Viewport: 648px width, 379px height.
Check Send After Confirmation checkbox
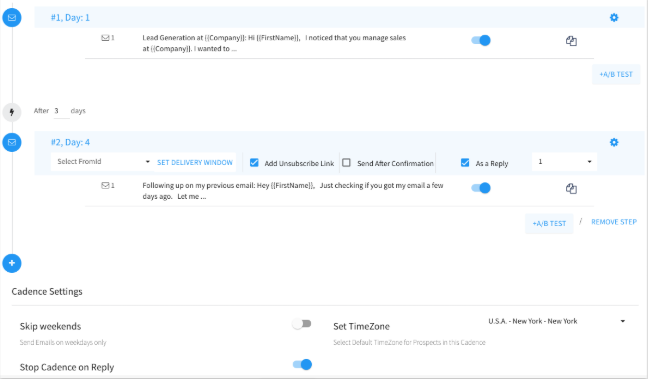346,163
